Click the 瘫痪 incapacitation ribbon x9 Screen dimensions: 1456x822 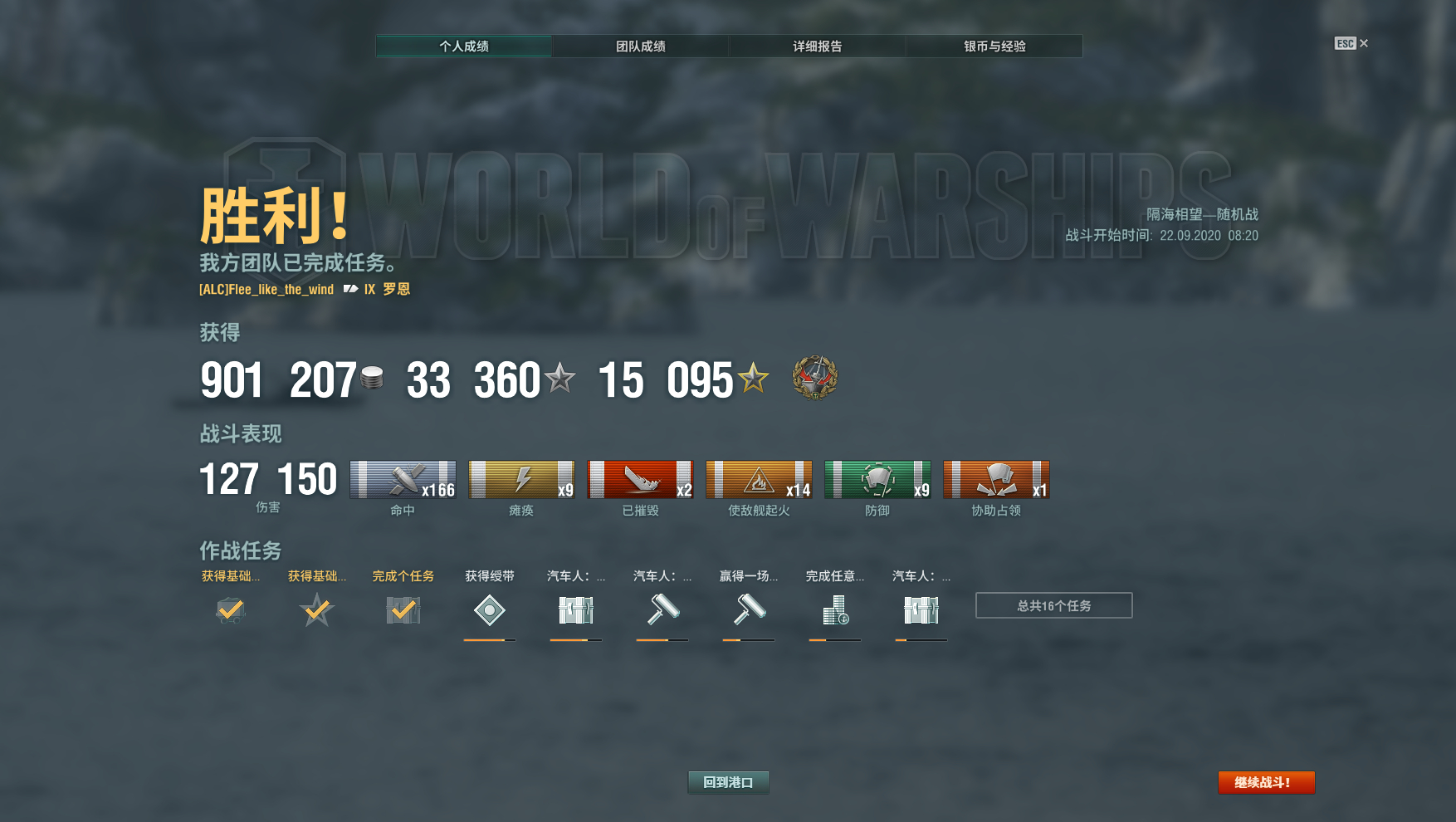521,480
